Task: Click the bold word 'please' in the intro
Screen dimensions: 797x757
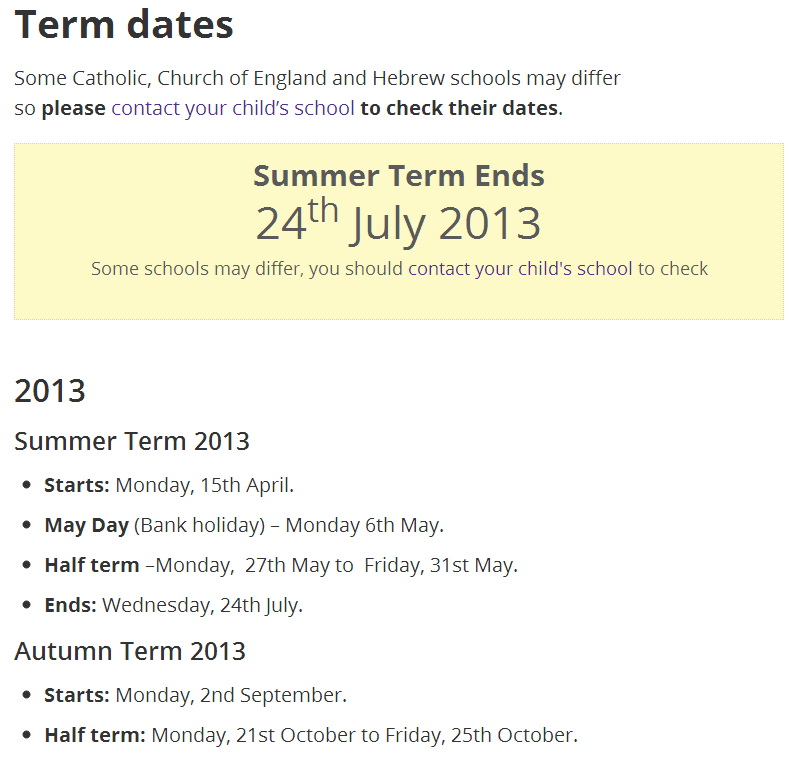Action: coord(73,108)
